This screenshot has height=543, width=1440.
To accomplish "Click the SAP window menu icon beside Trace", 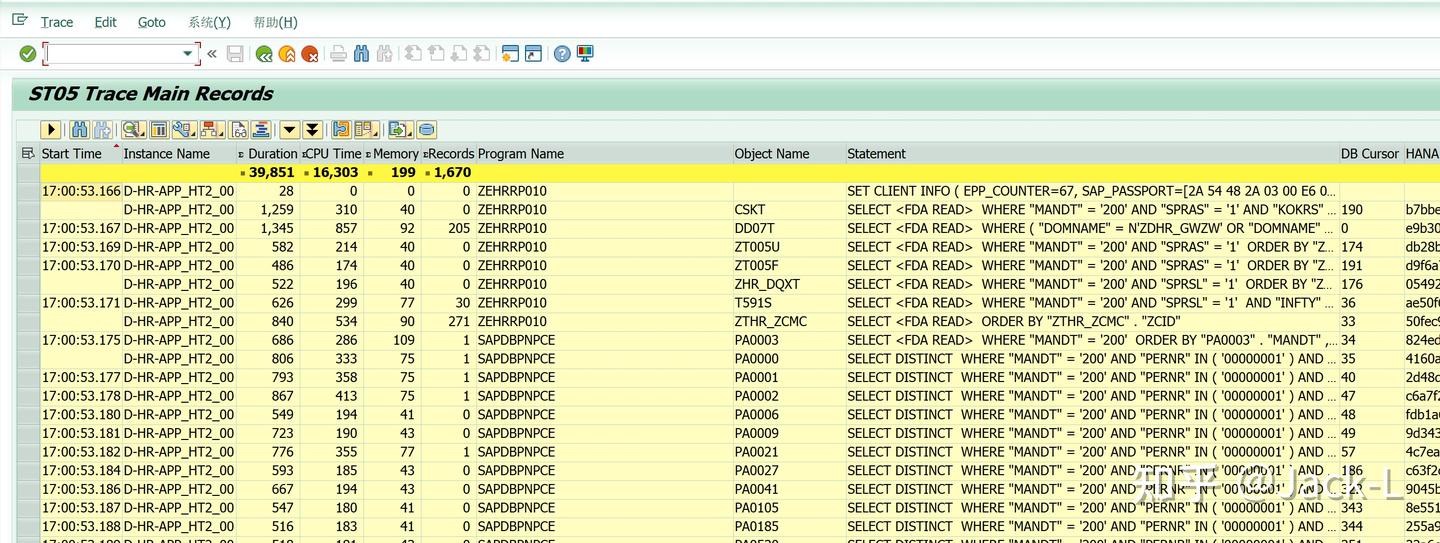I will [x=20, y=20].
